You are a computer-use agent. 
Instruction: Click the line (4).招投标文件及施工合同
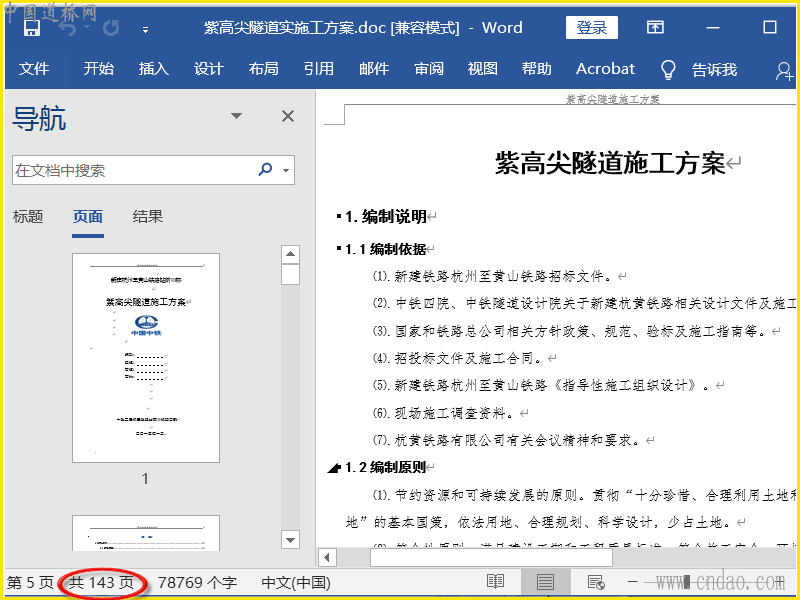(457, 358)
